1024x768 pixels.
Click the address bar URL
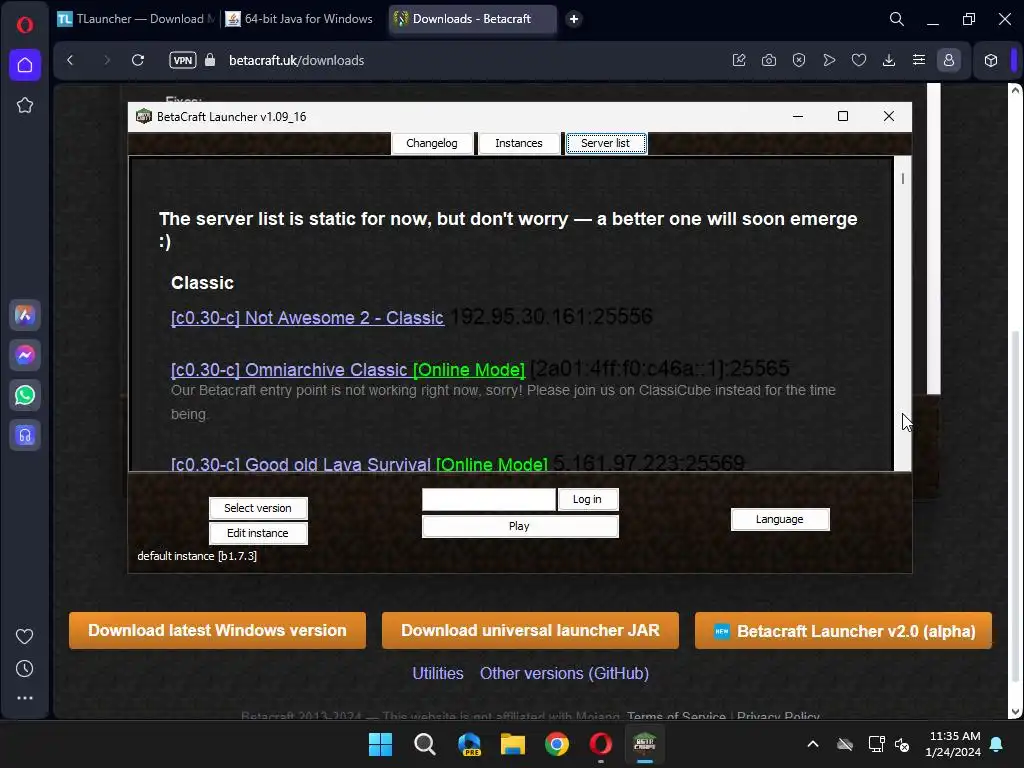coord(296,60)
